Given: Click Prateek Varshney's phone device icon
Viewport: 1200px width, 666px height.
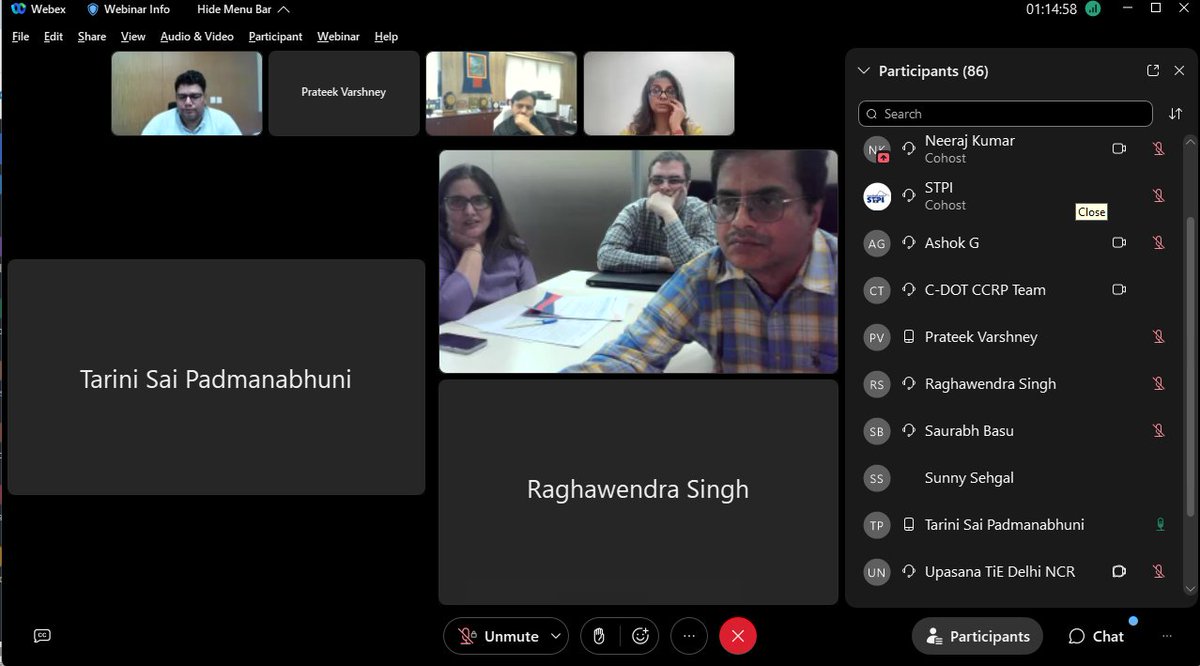Looking at the screenshot, I should (x=909, y=337).
